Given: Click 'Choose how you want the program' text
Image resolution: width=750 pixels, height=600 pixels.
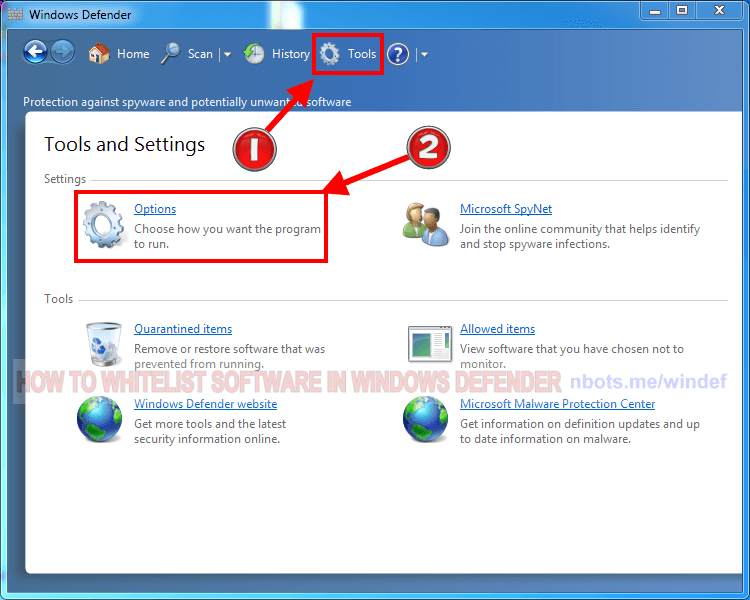Looking at the screenshot, I should (x=227, y=229).
